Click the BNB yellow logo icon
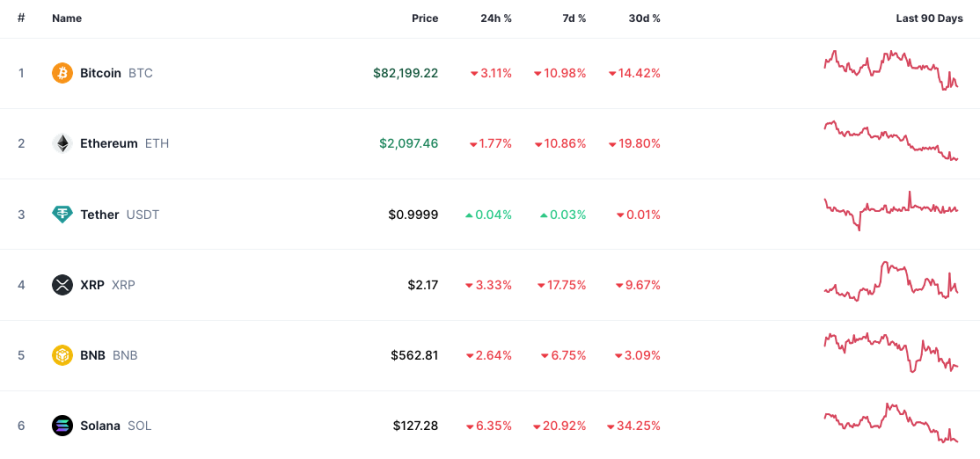This screenshot has height=459, width=980. tap(62, 355)
